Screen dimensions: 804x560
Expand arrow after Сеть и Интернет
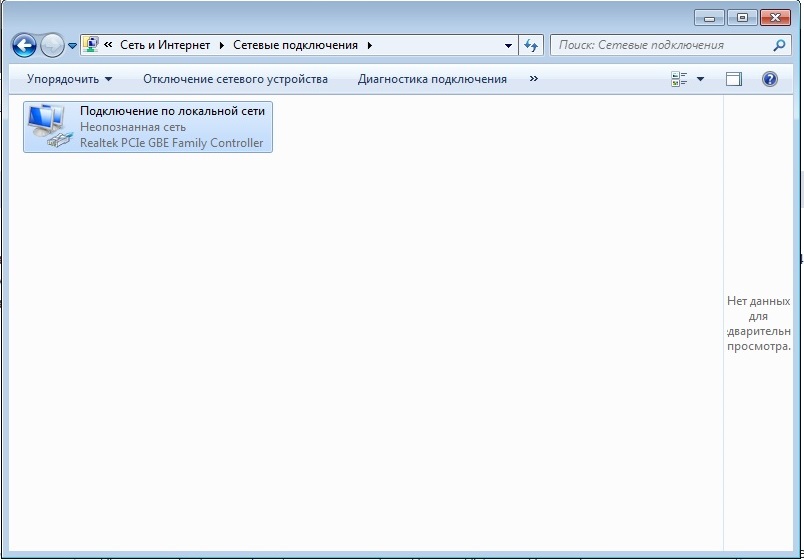point(224,46)
